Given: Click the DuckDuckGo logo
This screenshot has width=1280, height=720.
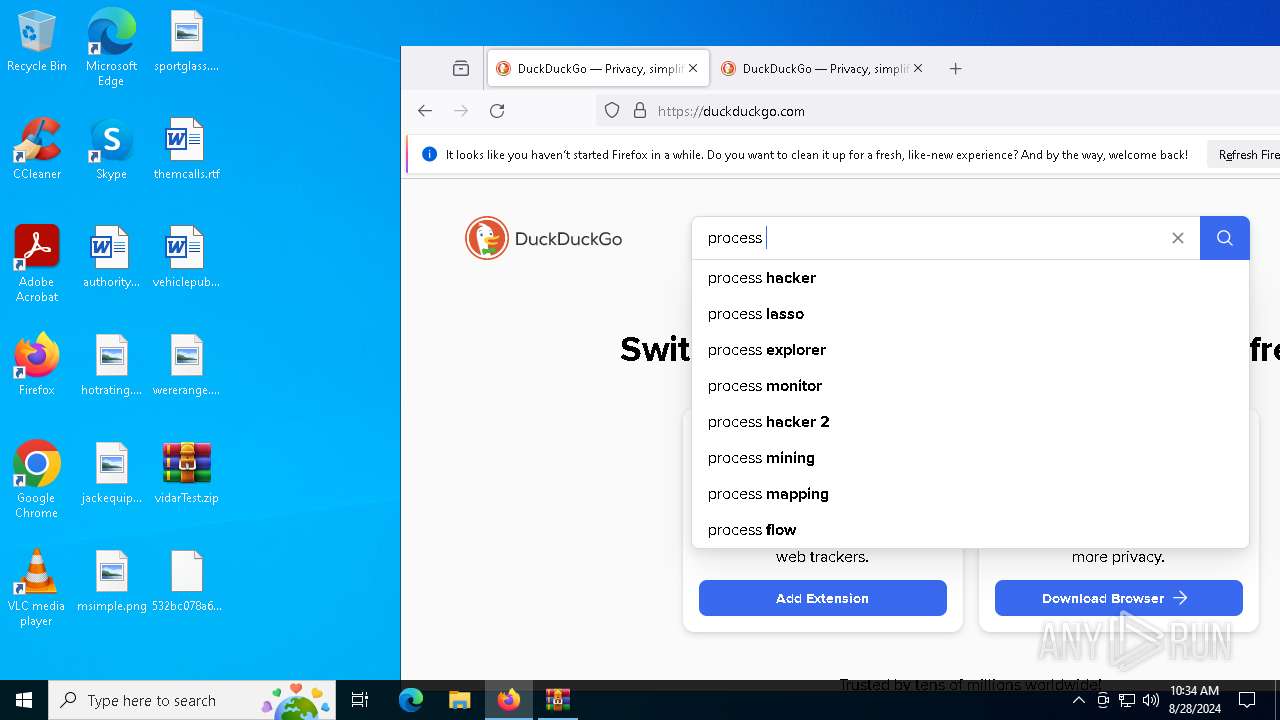Looking at the screenshot, I should coord(544,238).
